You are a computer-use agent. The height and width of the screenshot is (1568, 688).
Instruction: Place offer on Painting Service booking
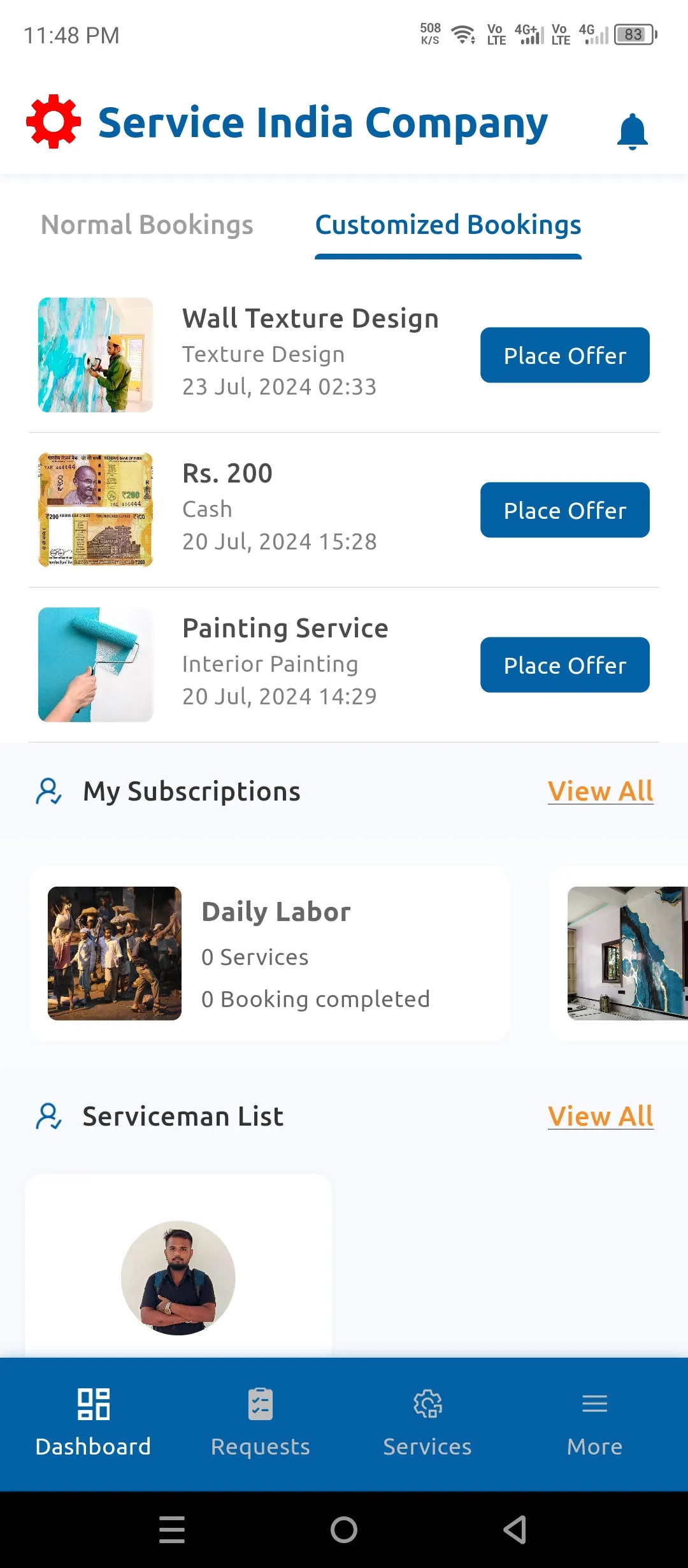click(564, 665)
